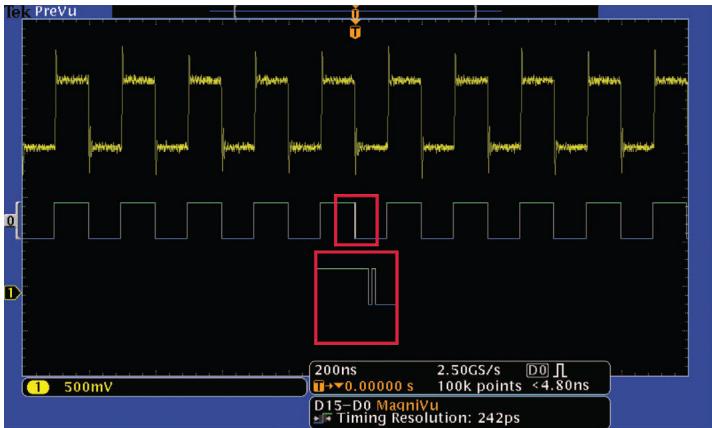Click the Tek logo
The width and height of the screenshot is (712, 428).
18,12
